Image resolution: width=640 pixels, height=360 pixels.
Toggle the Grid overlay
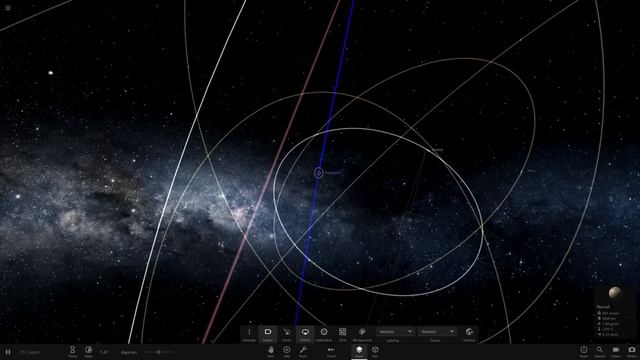click(x=342, y=334)
